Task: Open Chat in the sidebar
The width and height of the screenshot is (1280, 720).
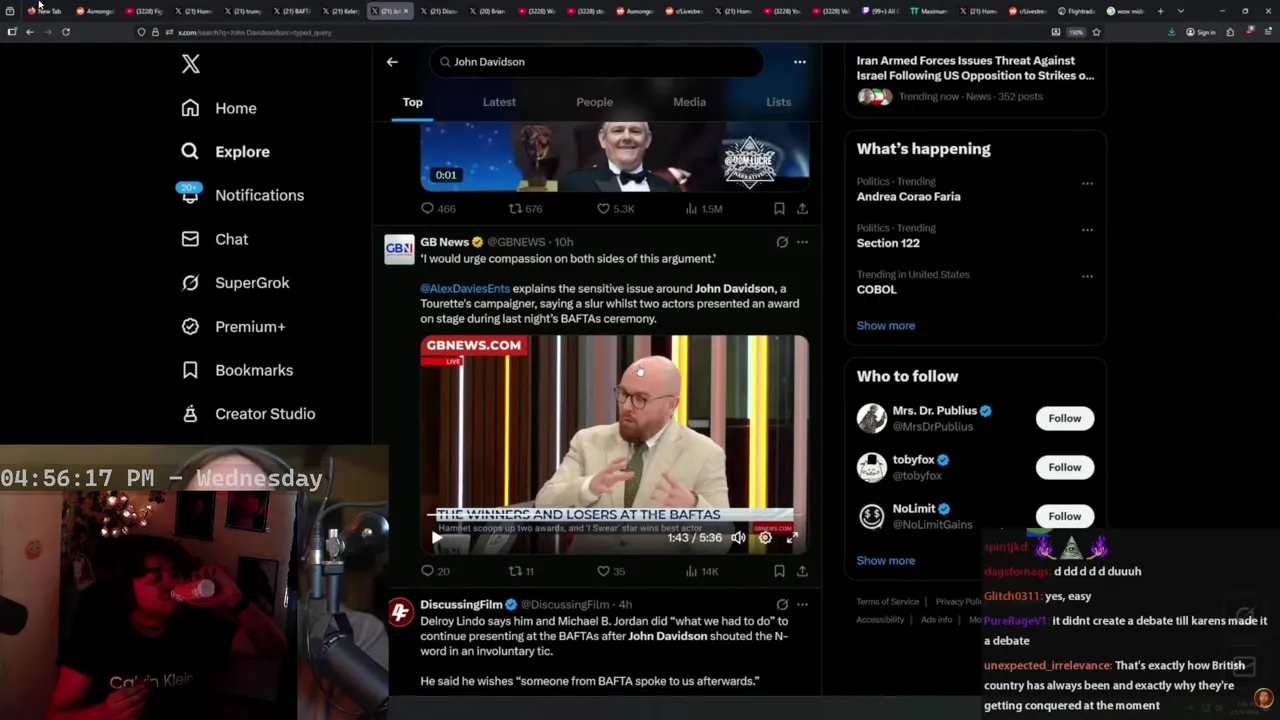Action: click(x=215, y=239)
